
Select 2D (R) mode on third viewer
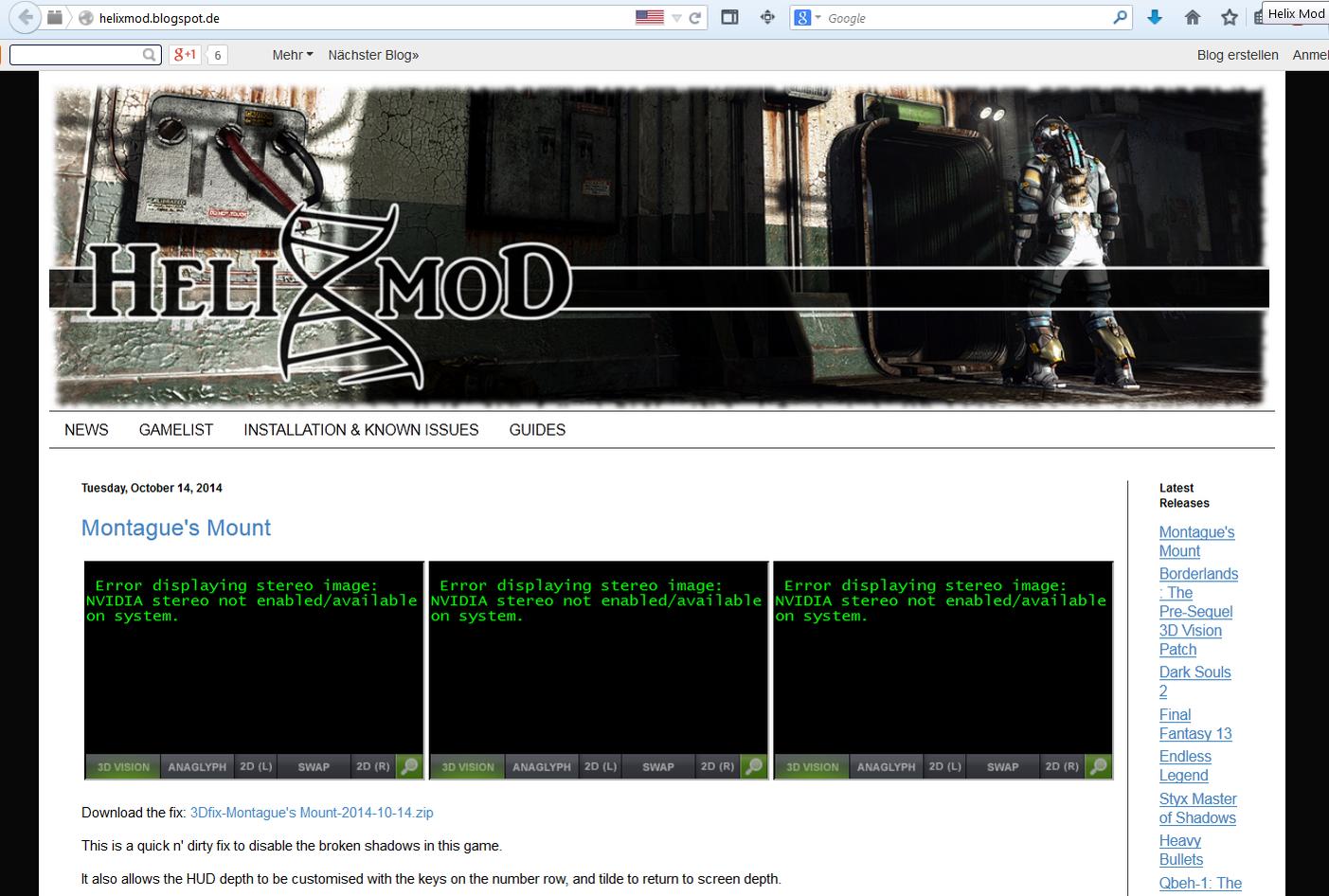1062,767
